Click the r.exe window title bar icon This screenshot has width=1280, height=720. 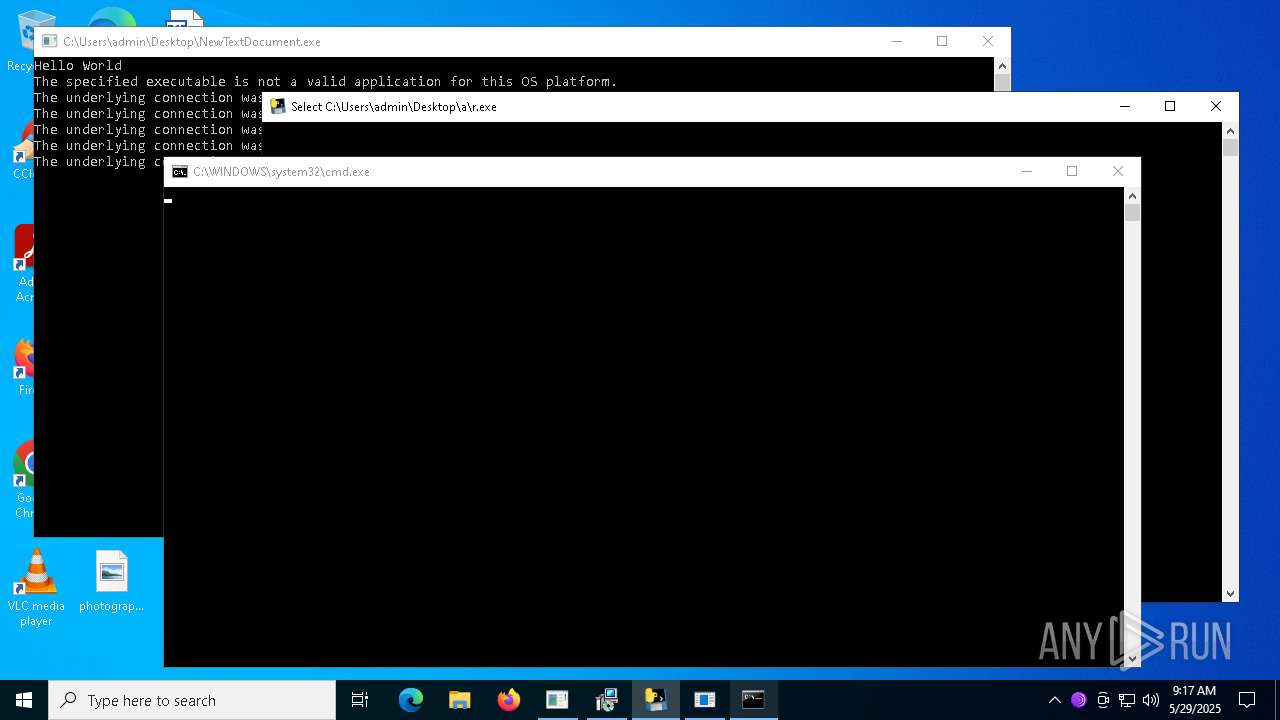pos(278,106)
